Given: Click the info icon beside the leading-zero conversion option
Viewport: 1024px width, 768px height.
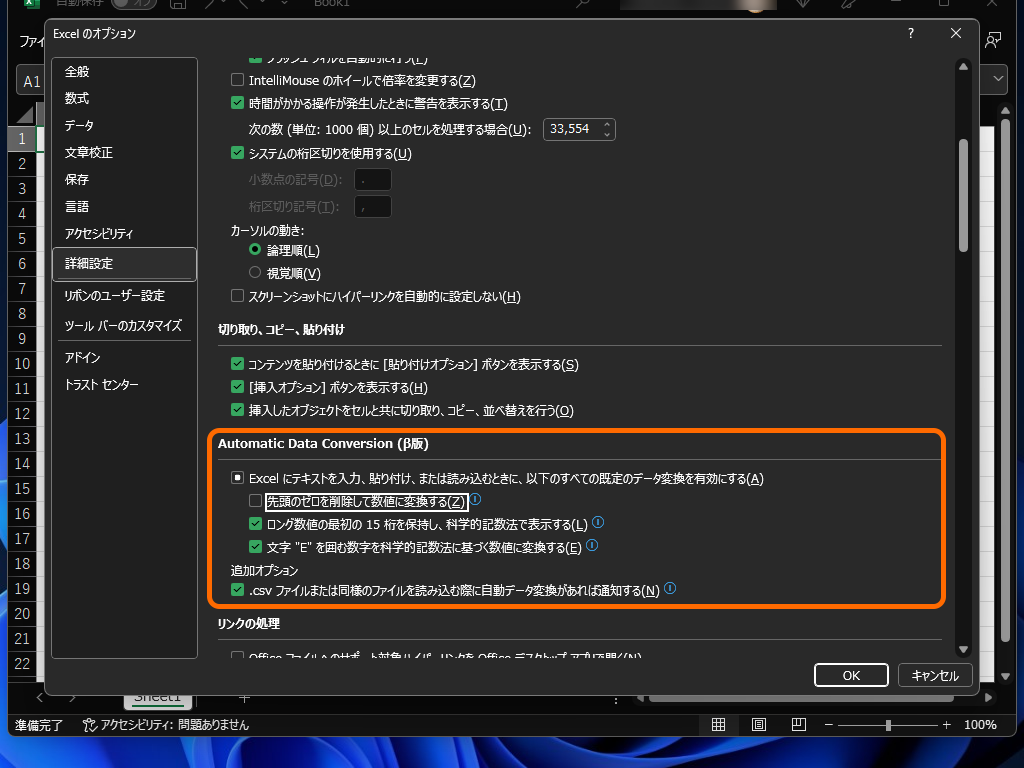Looking at the screenshot, I should coord(475,500).
